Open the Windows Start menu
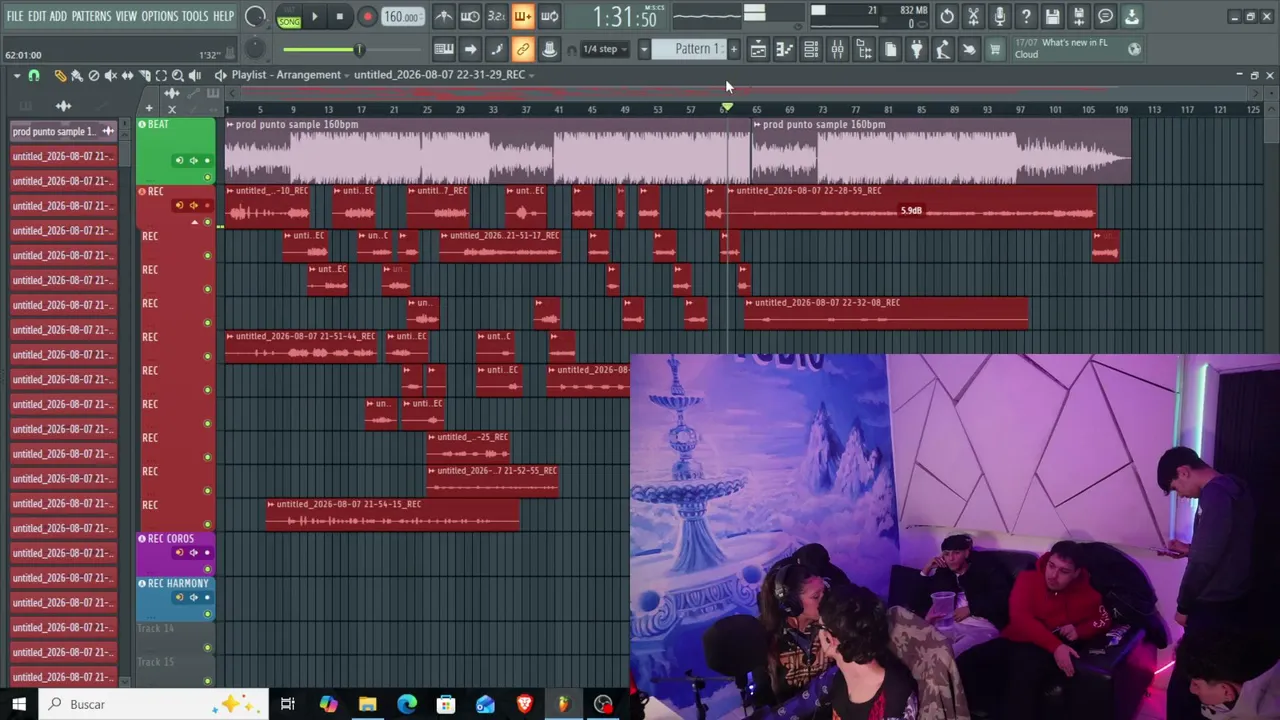Image resolution: width=1280 pixels, height=720 pixels. [x=19, y=704]
